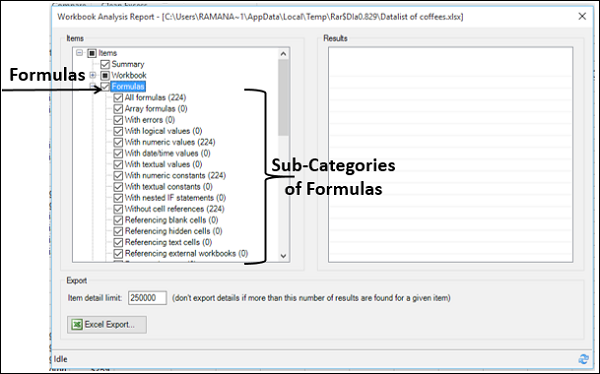Screen dimensions: 600x374
Task: Uncheck the Summary checkbox
Action: (105, 64)
